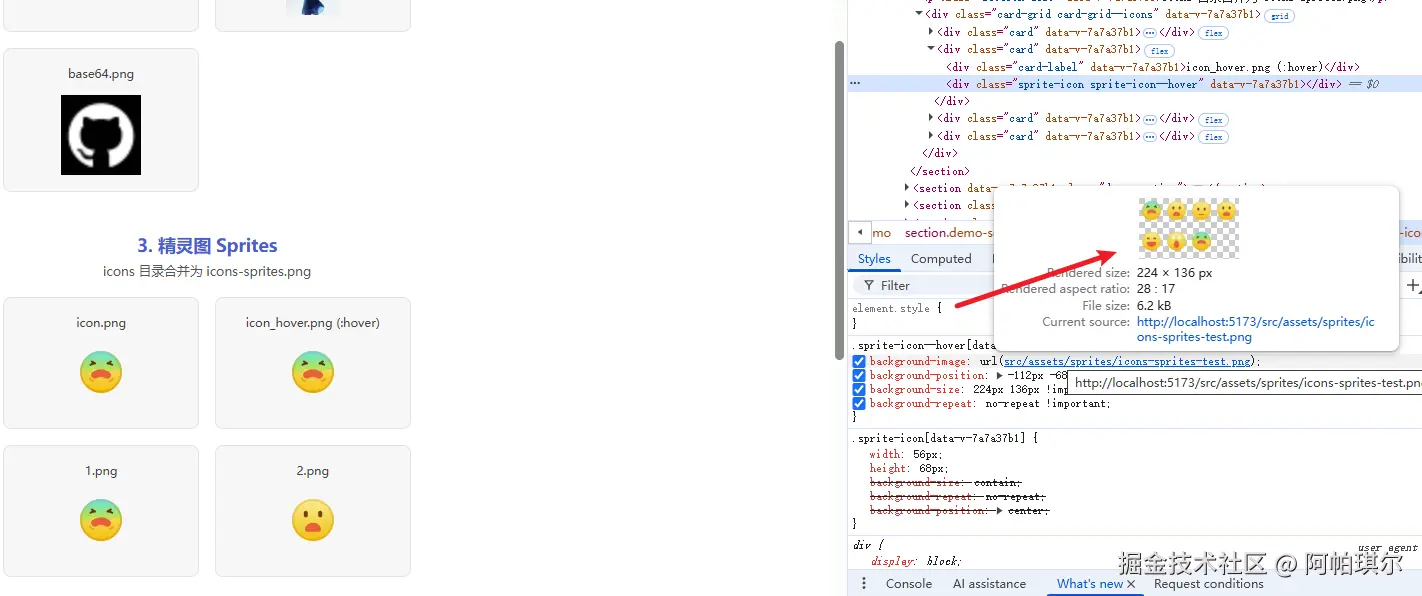Expand the struck-through background-position center triangle
Viewport: 1422px width, 596px height.
1000,510
